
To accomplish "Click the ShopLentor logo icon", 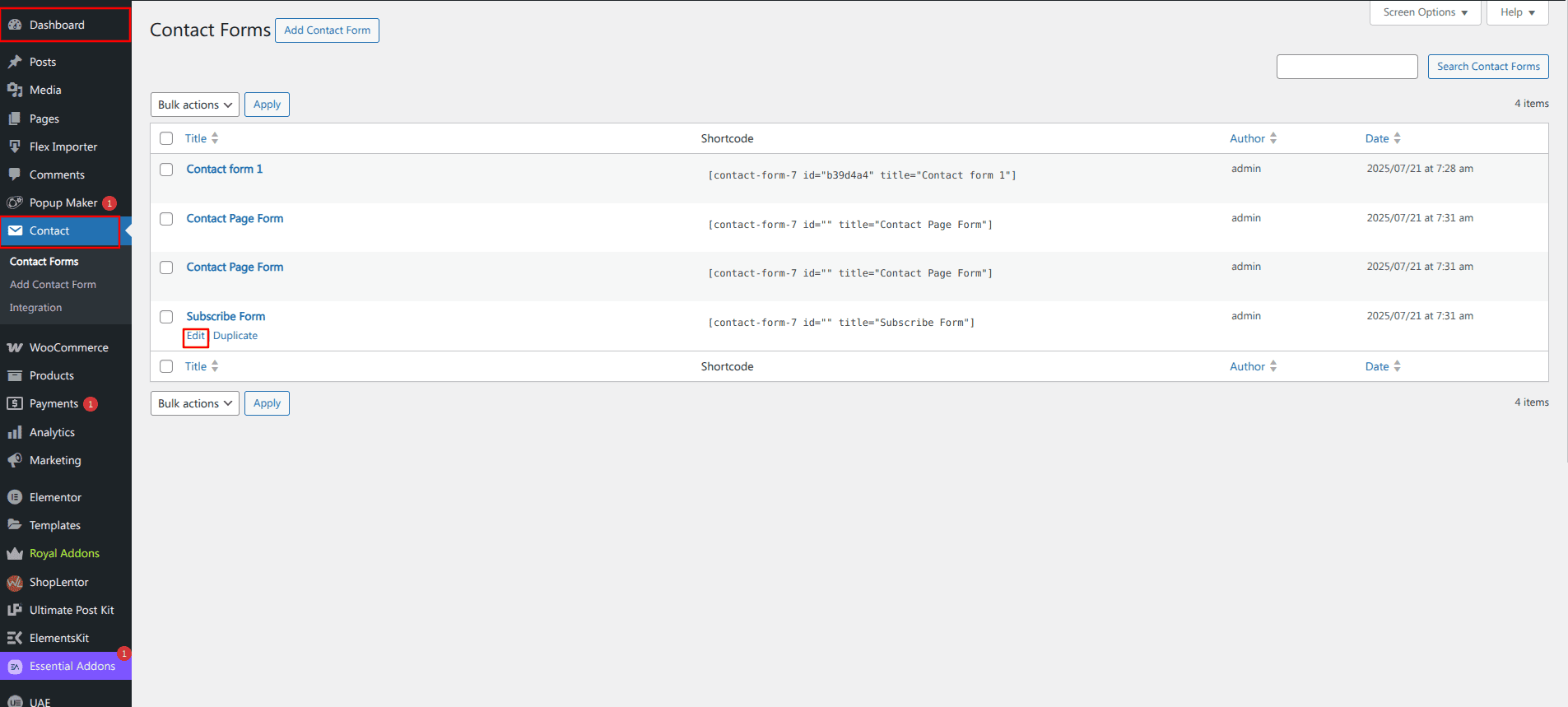I will (15, 582).
